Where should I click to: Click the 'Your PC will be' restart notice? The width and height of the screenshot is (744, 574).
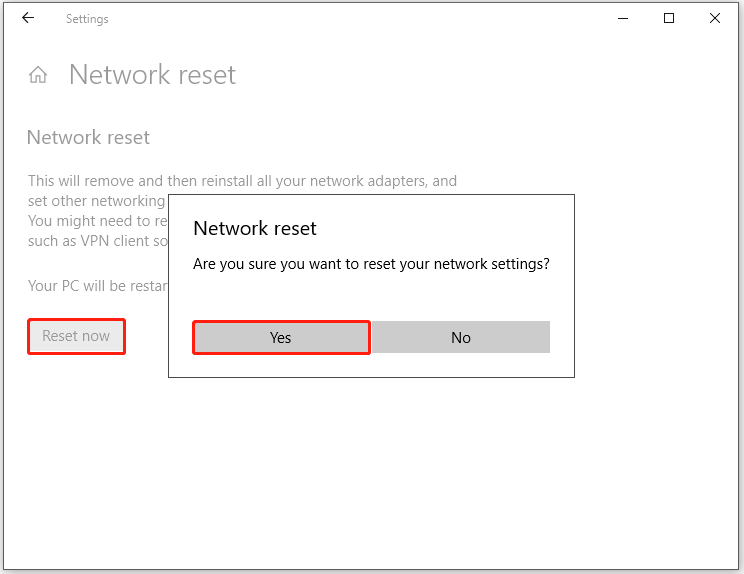point(97,286)
